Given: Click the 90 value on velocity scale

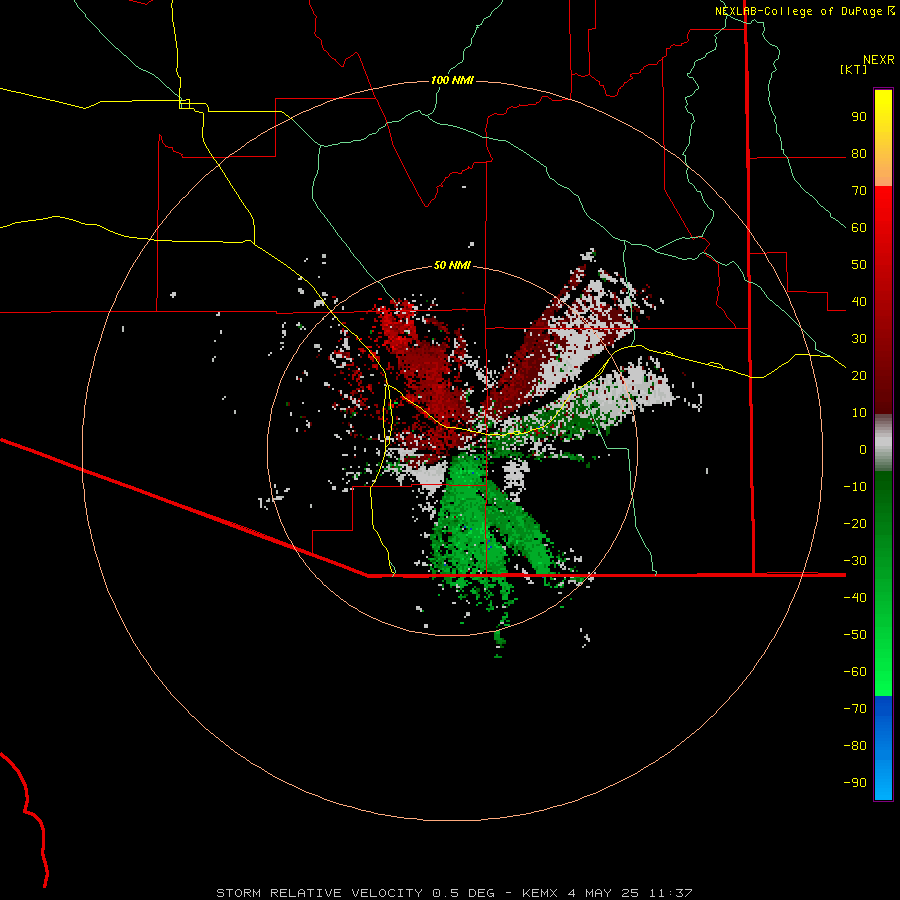Looking at the screenshot, I should [859, 117].
